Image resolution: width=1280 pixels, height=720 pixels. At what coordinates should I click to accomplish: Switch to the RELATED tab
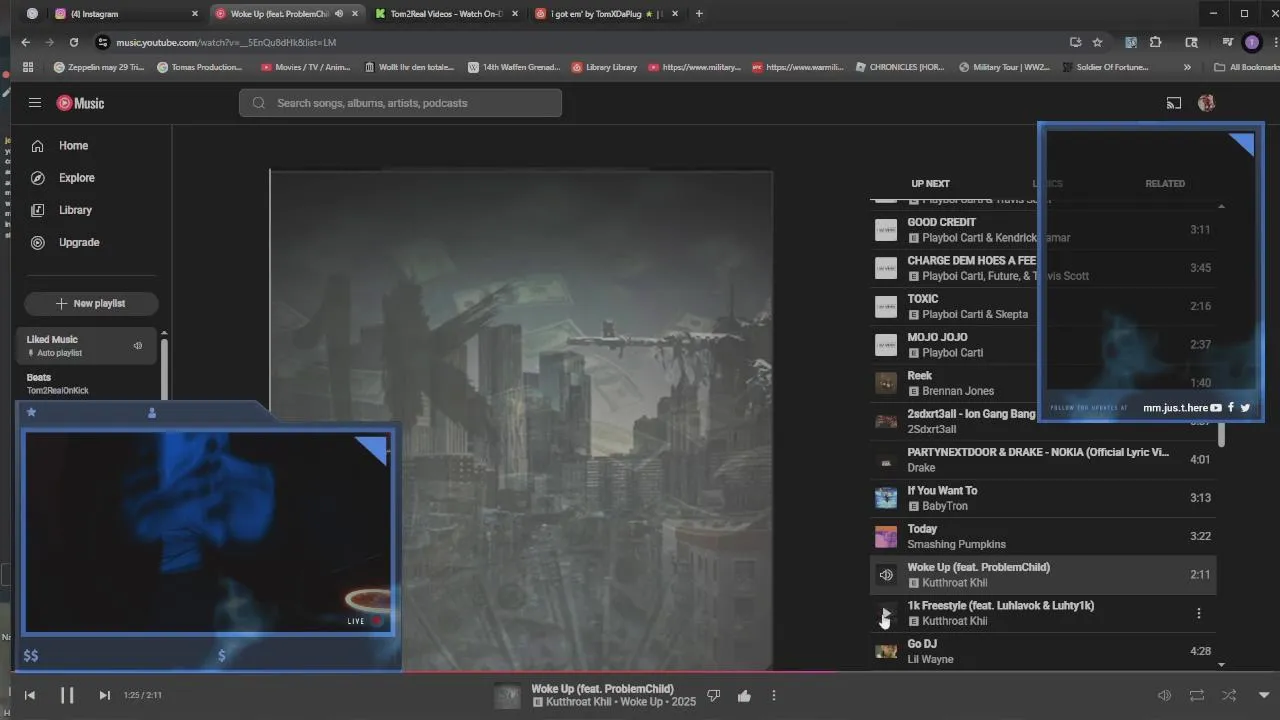[1165, 184]
